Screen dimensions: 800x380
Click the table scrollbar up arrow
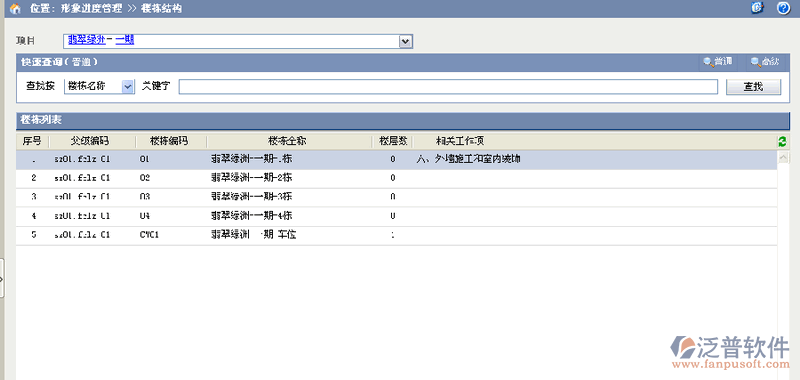coord(783,158)
